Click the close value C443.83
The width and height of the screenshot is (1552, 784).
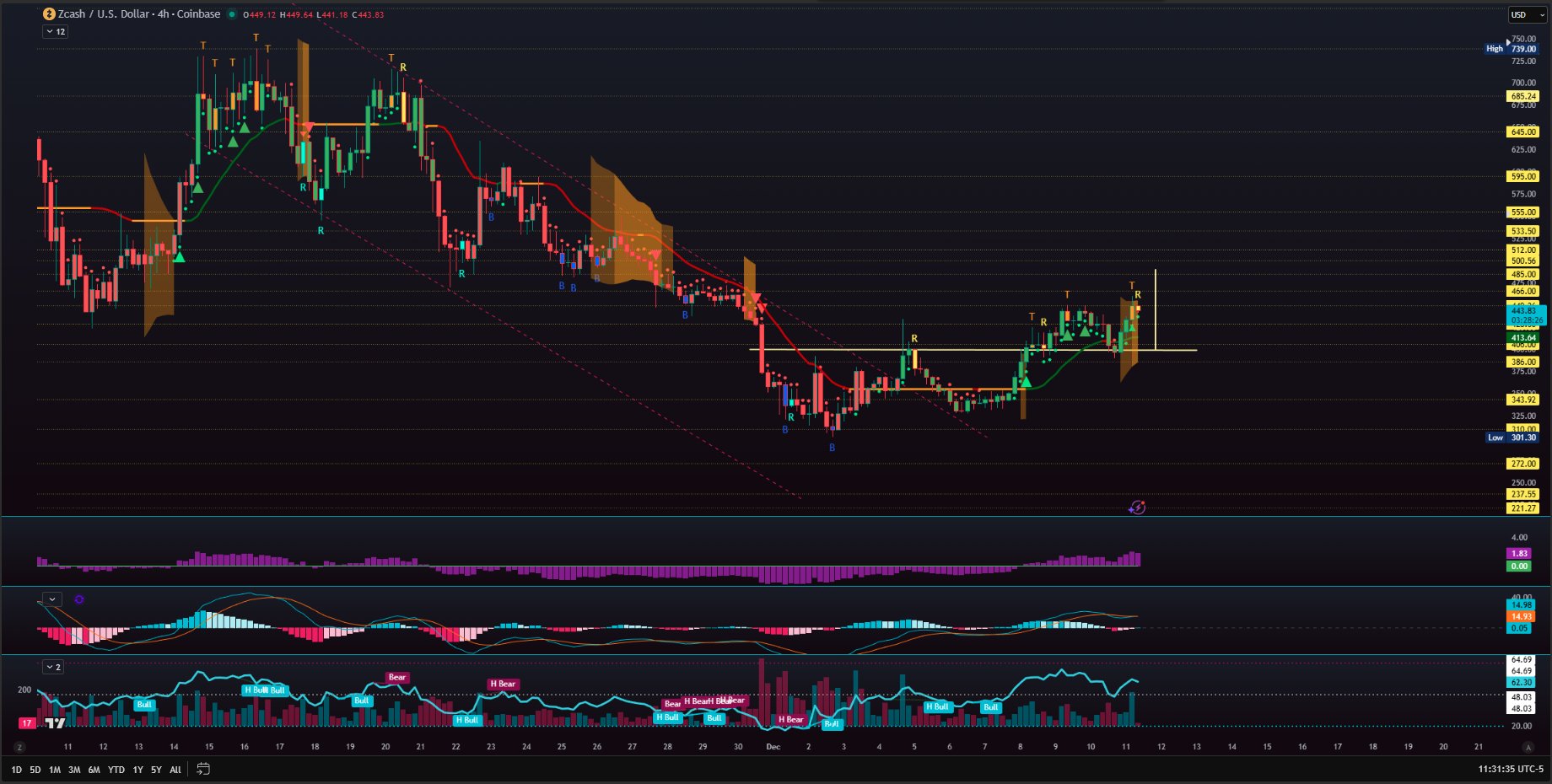point(367,15)
